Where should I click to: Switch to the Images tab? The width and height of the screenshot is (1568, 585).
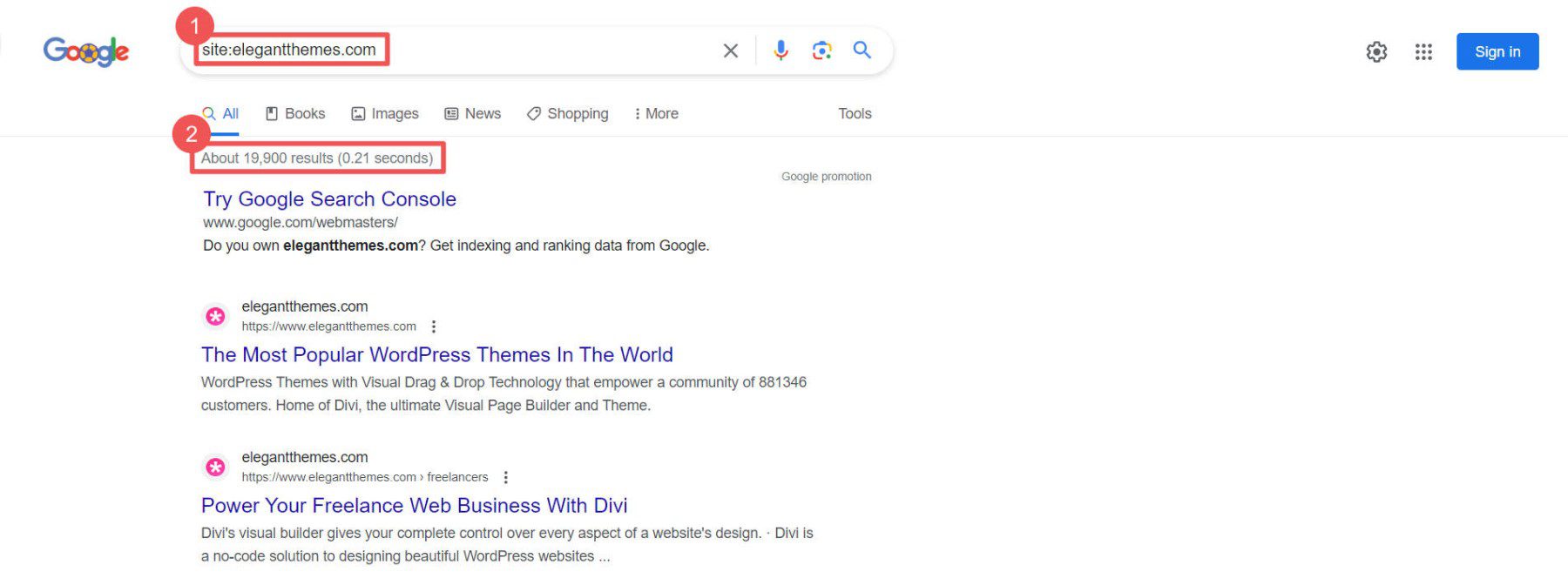pos(385,113)
